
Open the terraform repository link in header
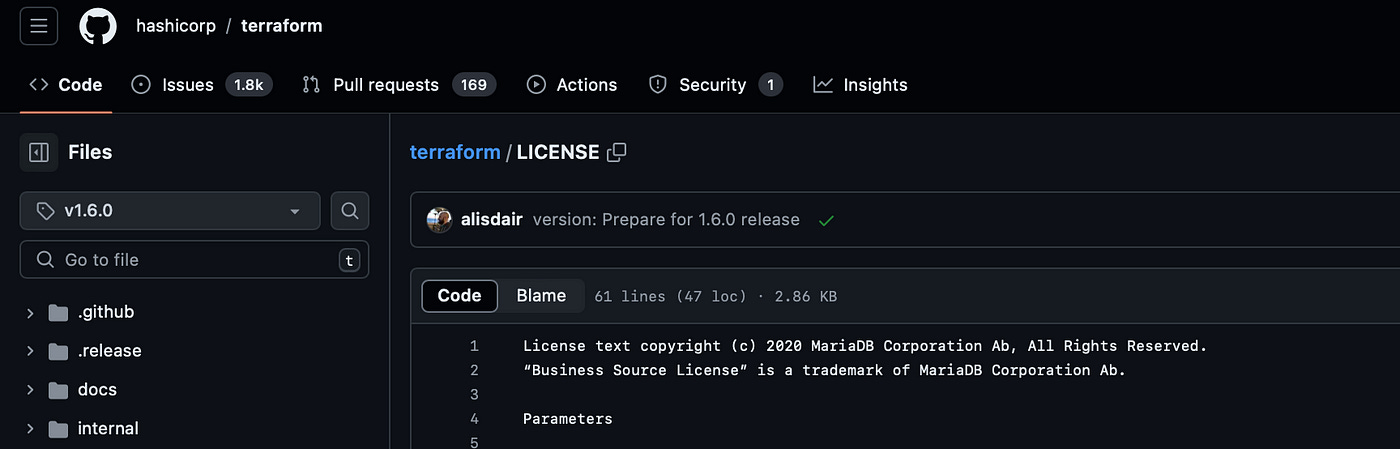(282, 26)
